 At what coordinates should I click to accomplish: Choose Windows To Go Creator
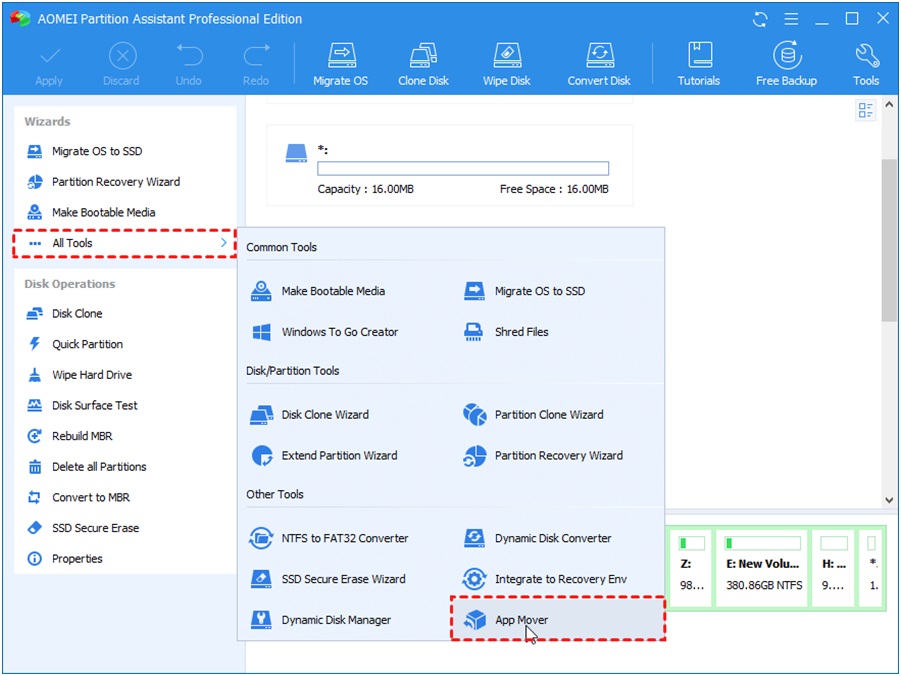tap(339, 332)
